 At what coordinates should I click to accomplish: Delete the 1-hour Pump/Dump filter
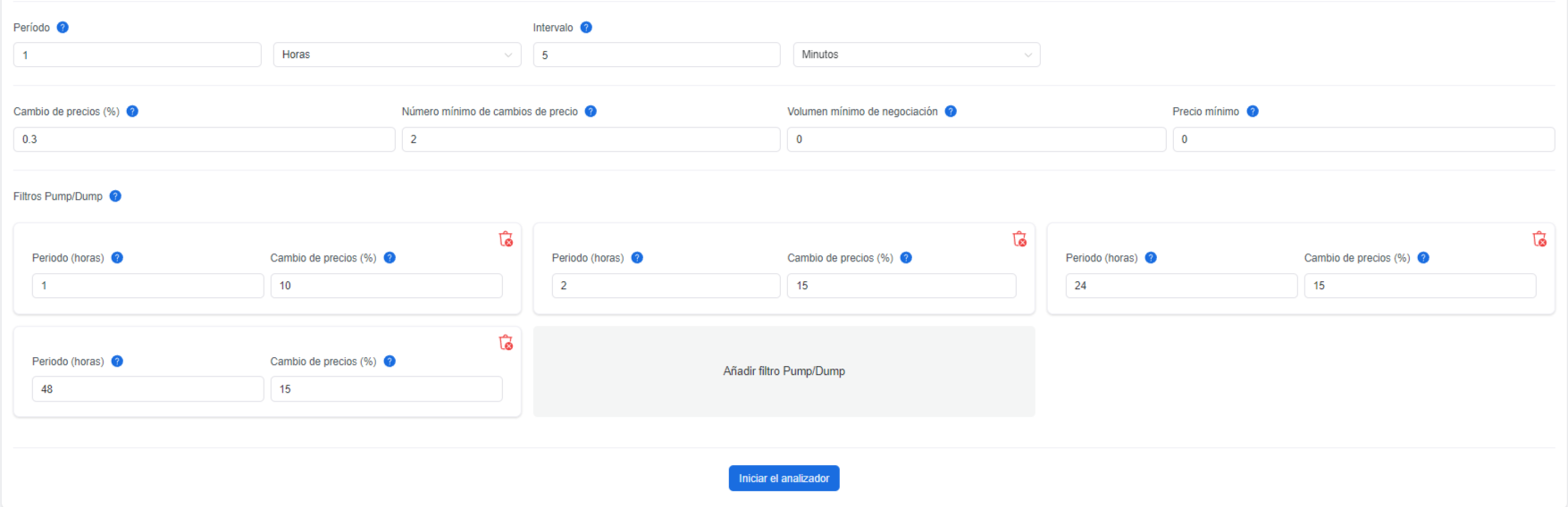506,239
